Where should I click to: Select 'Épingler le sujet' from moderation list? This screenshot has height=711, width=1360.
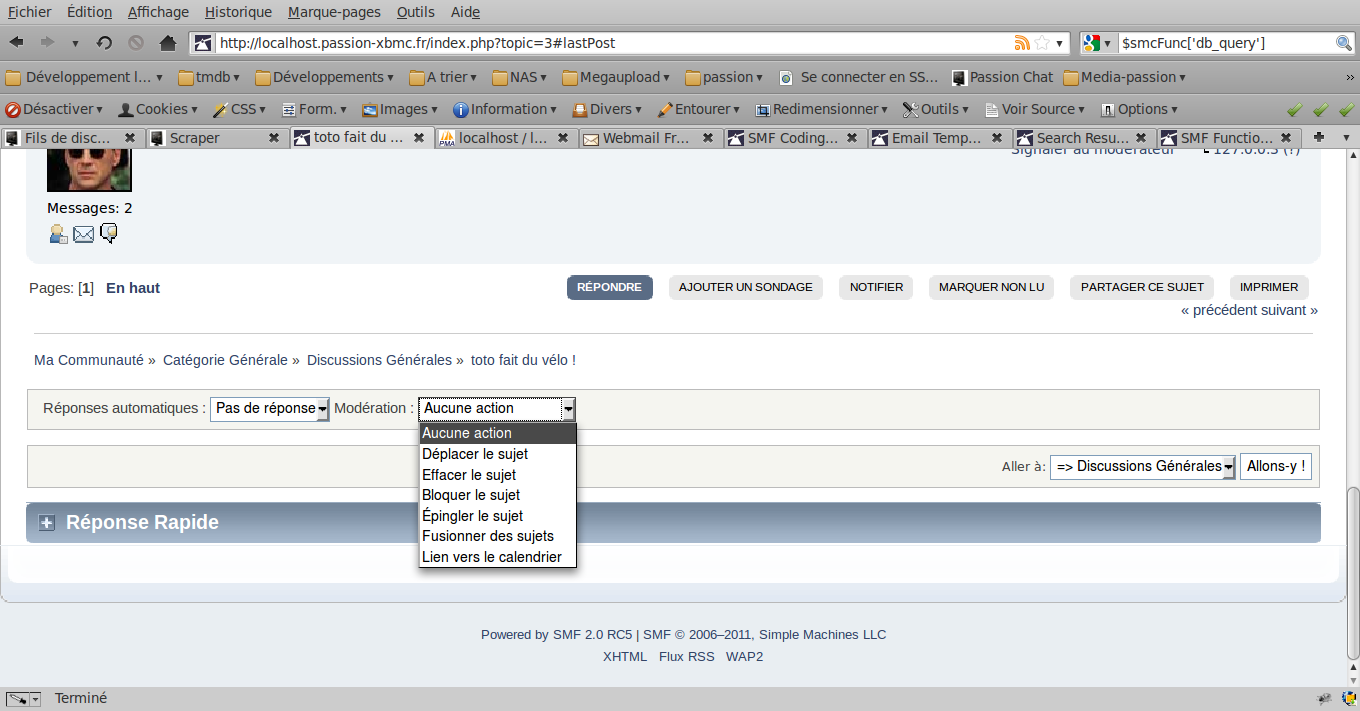(x=472, y=516)
